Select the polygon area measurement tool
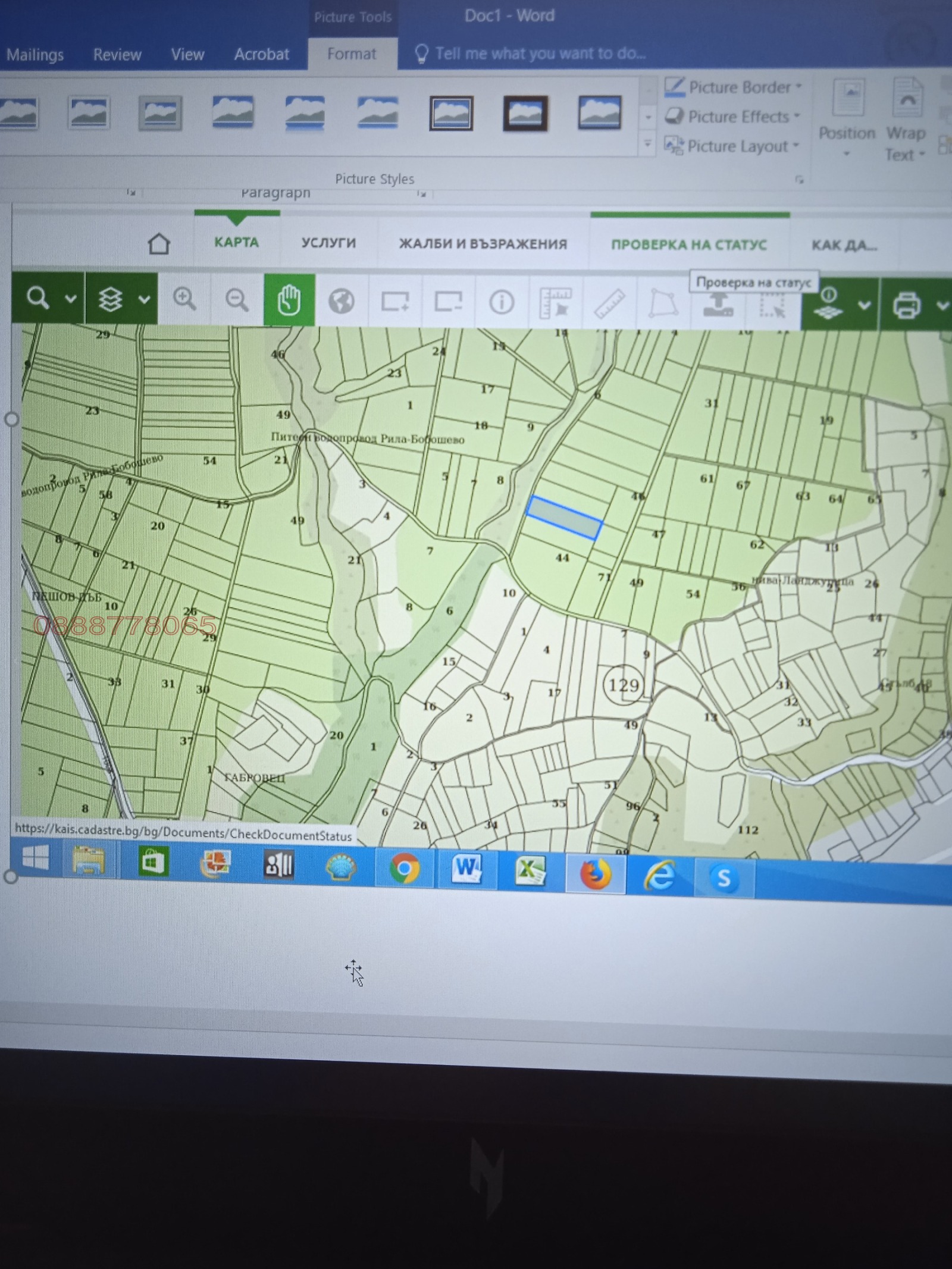Screen dimensions: 952x1269 tap(663, 303)
